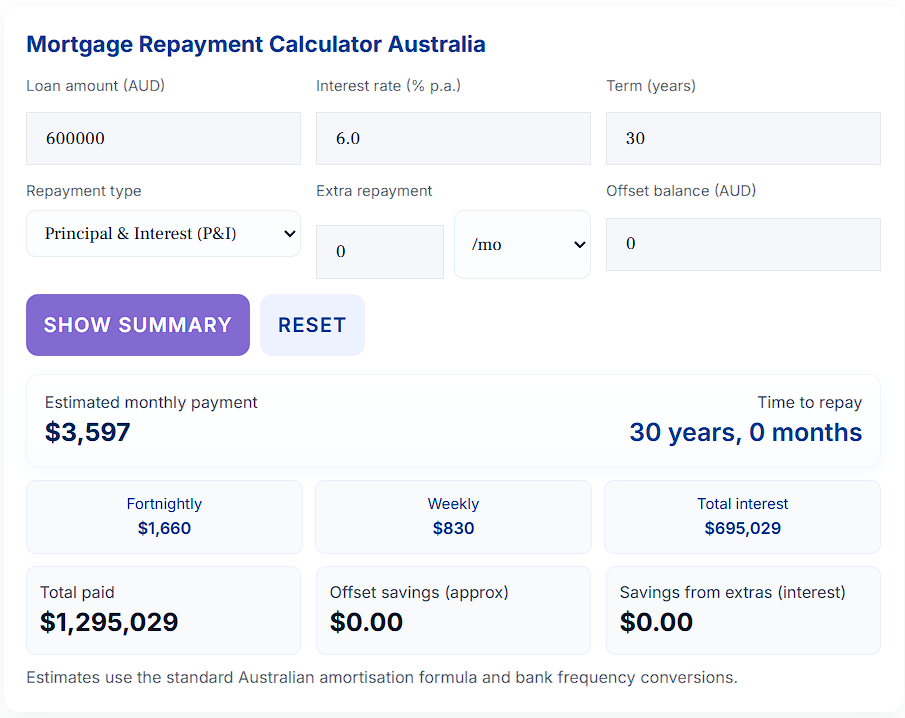The width and height of the screenshot is (905, 718).
Task: Click the Total paid $1,295,029 card
Action: coord(163,611)
